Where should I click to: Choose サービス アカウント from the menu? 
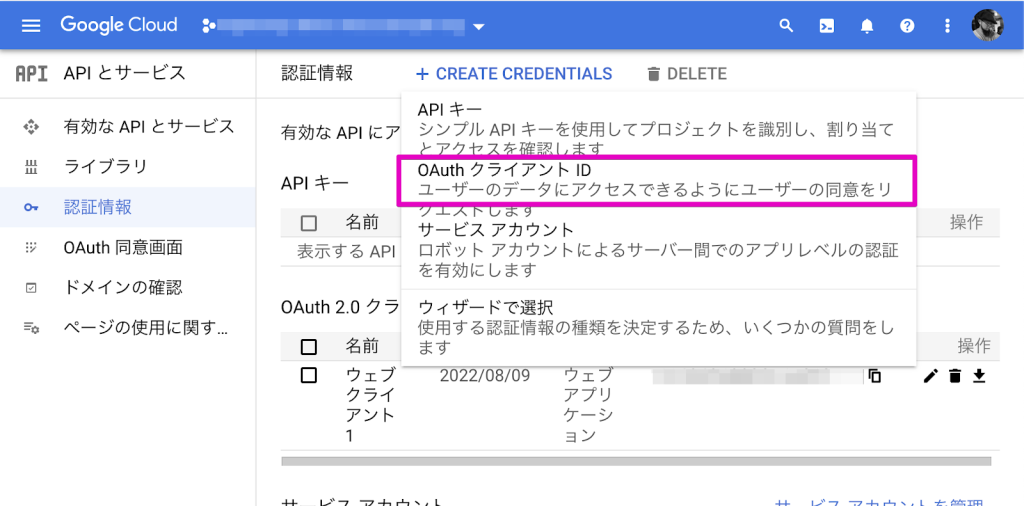[x=658, y=249]
